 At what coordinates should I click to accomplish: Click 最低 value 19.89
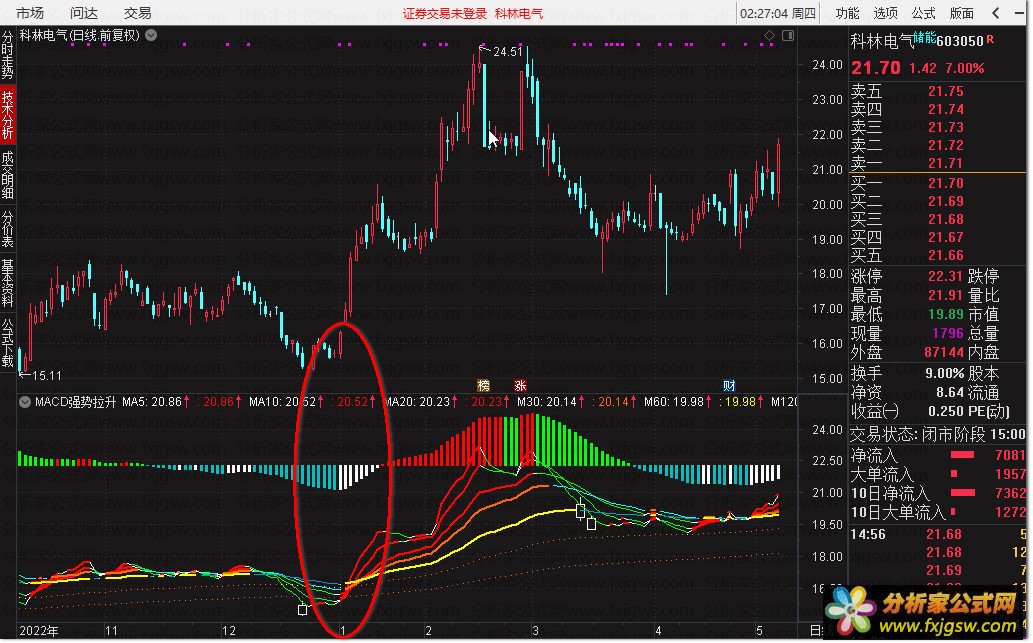pos(945,314)
